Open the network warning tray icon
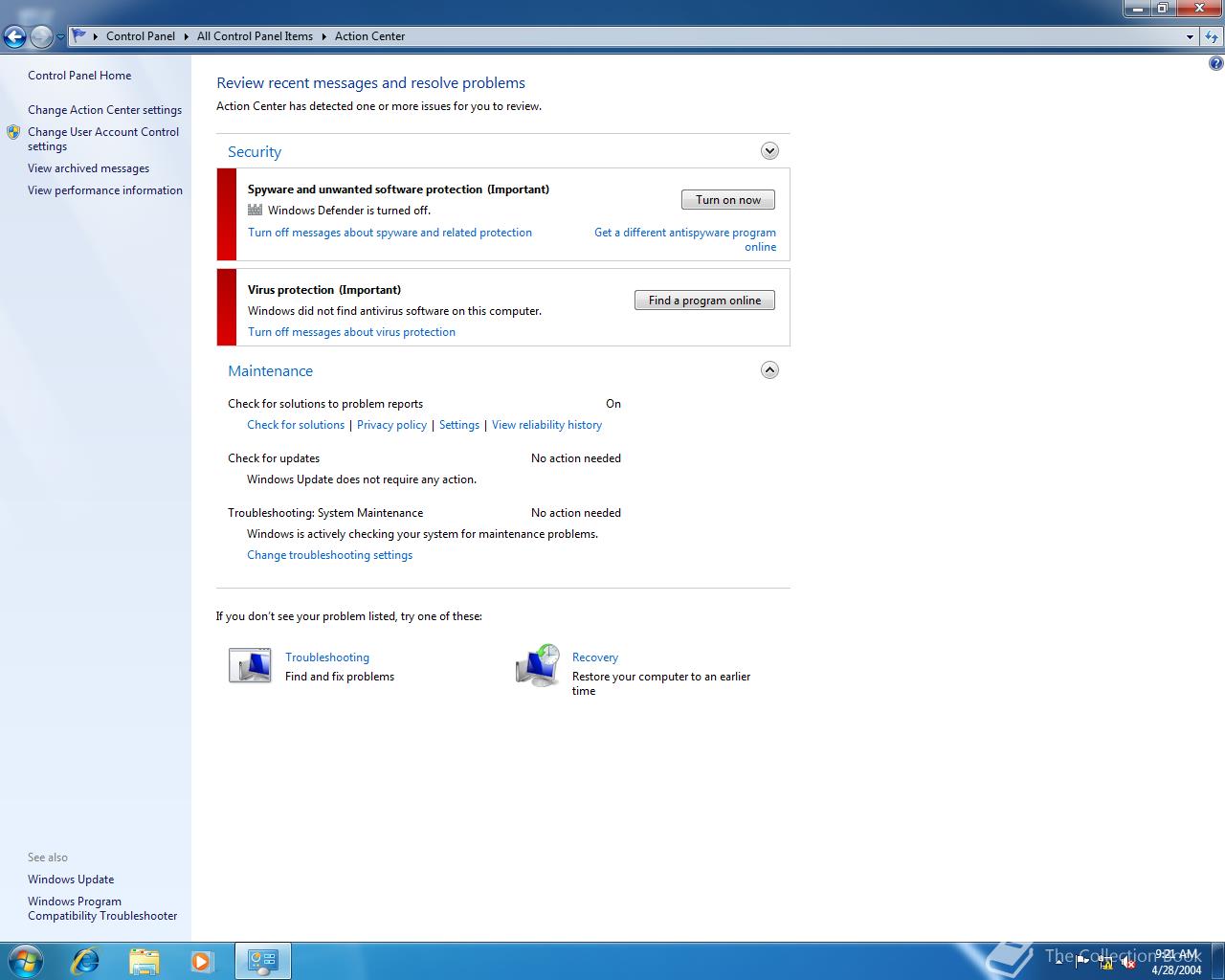This screenshot has width=1225, height=980. pyautogui.click(x=1106, y=963)
